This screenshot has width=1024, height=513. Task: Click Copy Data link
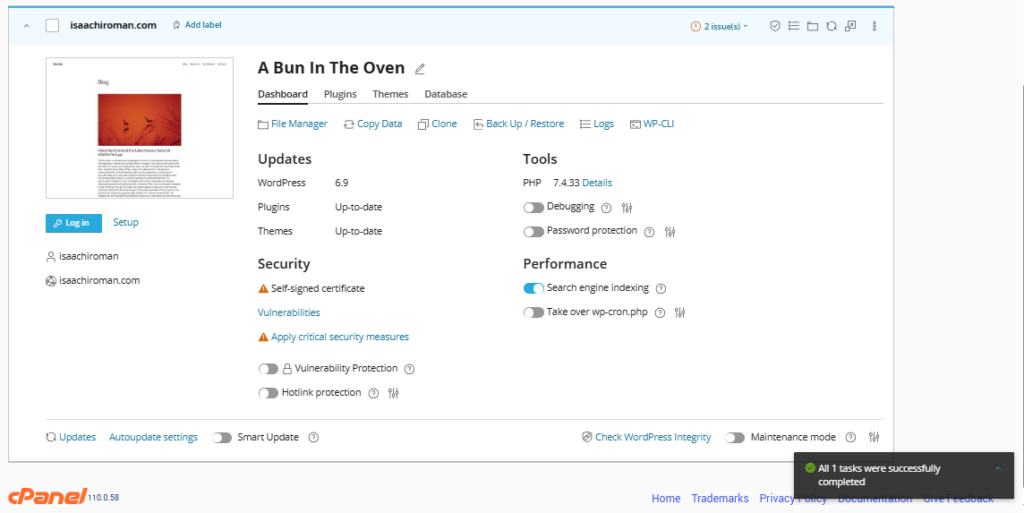click(x=373, y=124)
